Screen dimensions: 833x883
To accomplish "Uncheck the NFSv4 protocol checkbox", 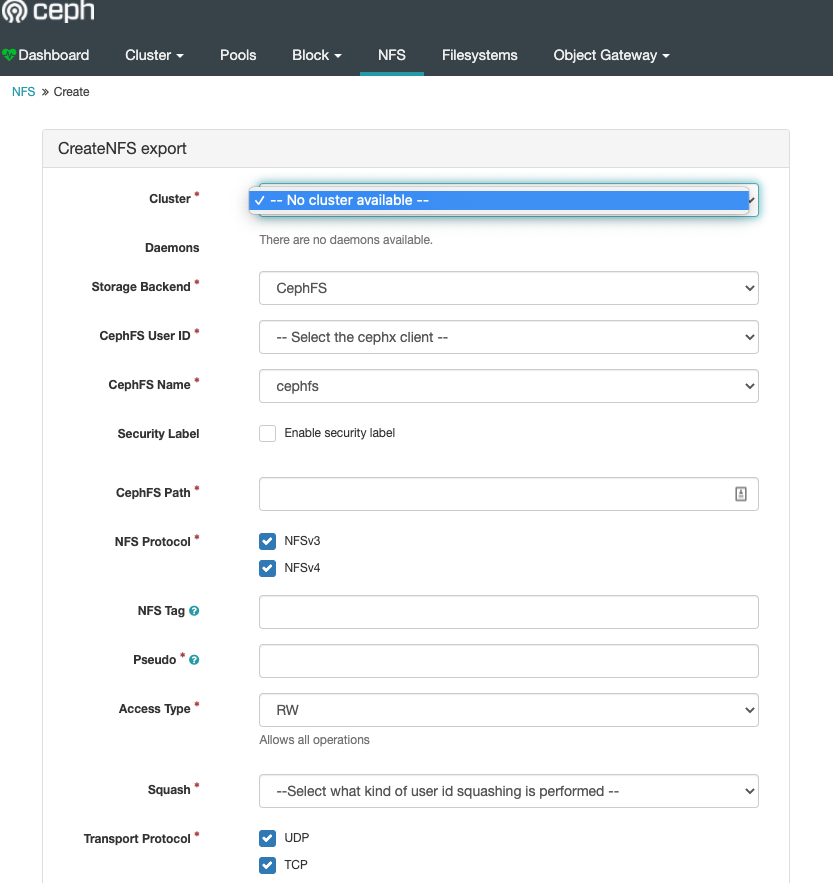I will point(268,568).
